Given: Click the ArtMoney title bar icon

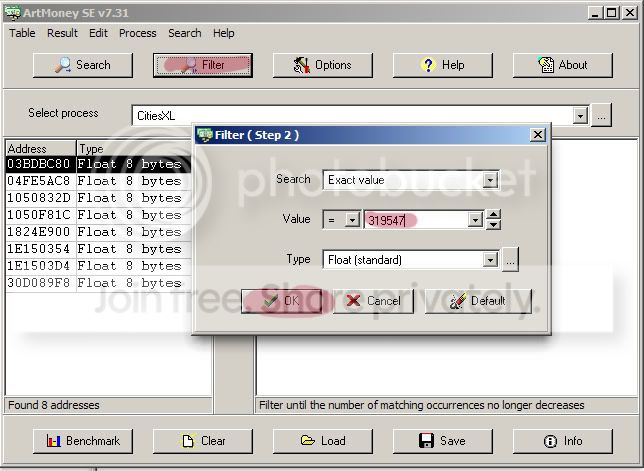Looking at the screenshot, I should [x=12, y=13].
